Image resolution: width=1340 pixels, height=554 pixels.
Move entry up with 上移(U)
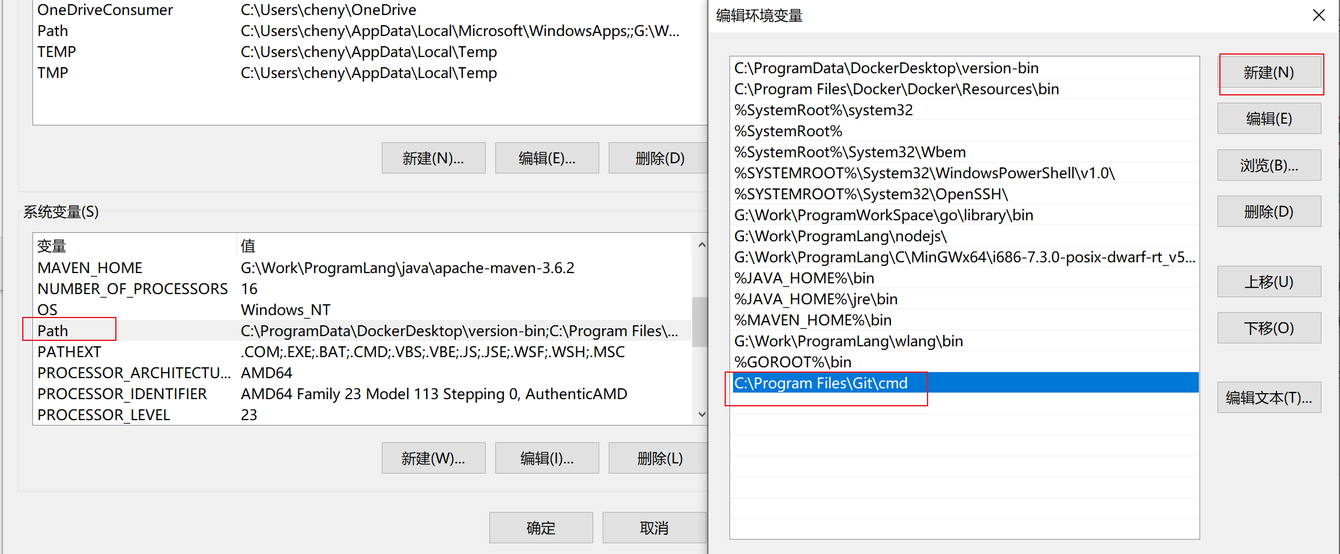pos(1269,282)
